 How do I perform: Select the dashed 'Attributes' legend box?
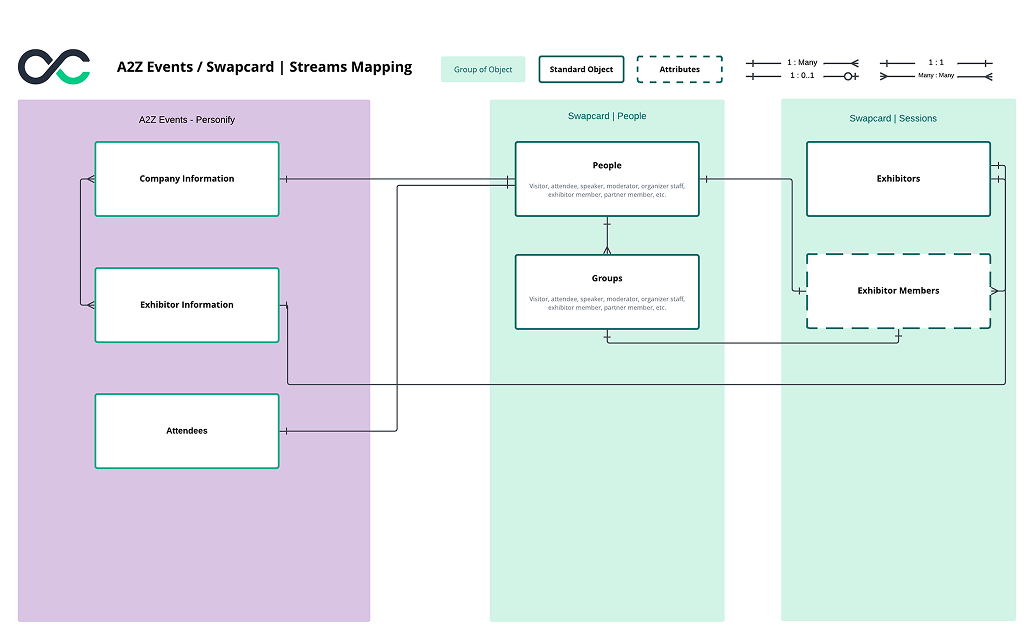click(x=680, y=69)
